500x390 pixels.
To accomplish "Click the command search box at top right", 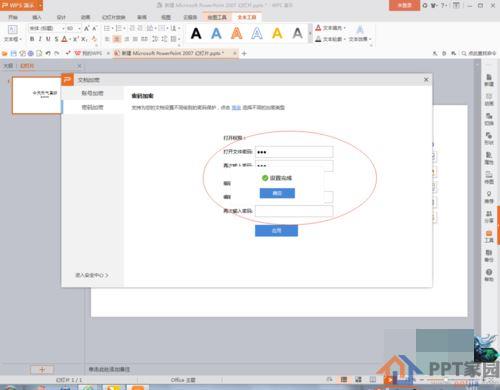I will (x=479, y=53).
